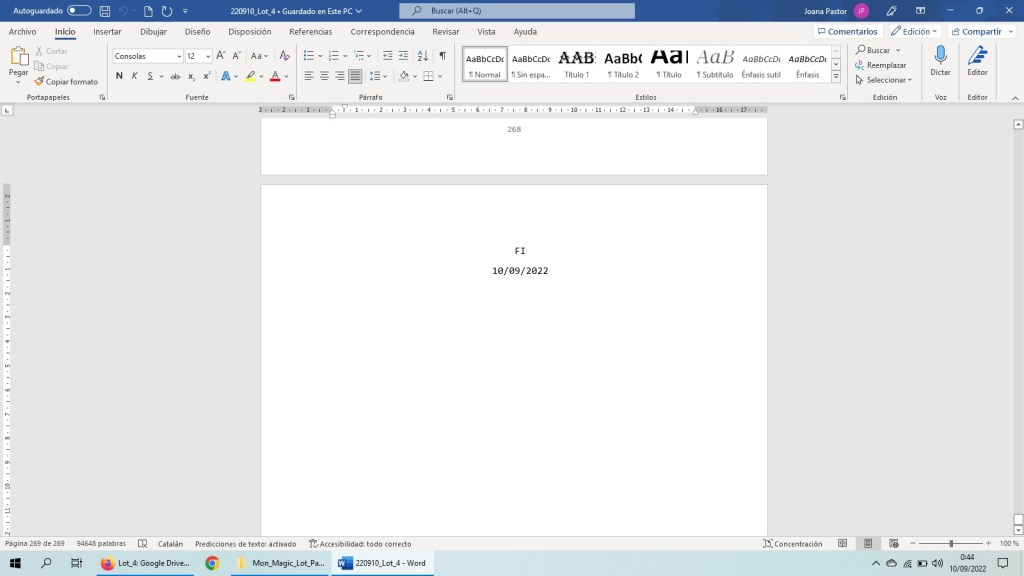Image resolution: width=1024 pixels, height=576 pixels.
Task: Justify text alignment in paragraph group
Action: [x=355, y=76]
